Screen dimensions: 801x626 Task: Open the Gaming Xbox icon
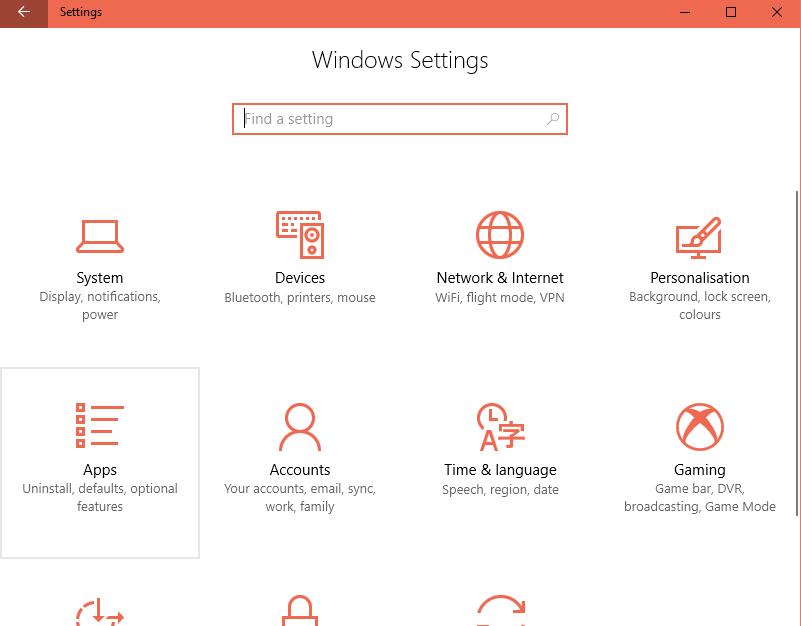700,427
